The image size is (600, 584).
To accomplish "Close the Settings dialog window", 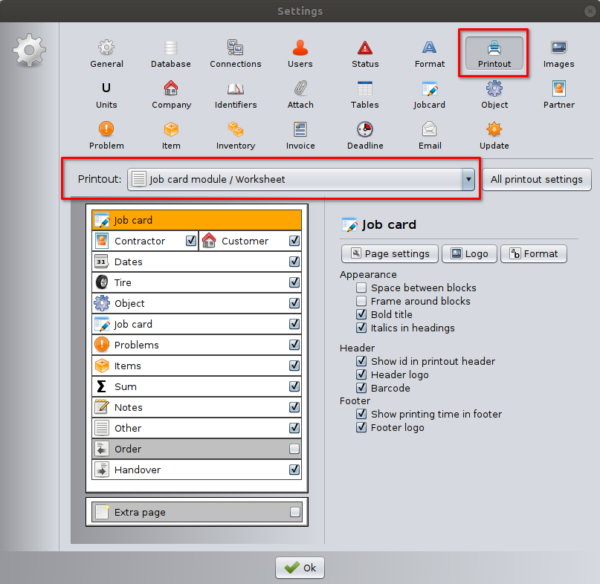I will (590, 11).
